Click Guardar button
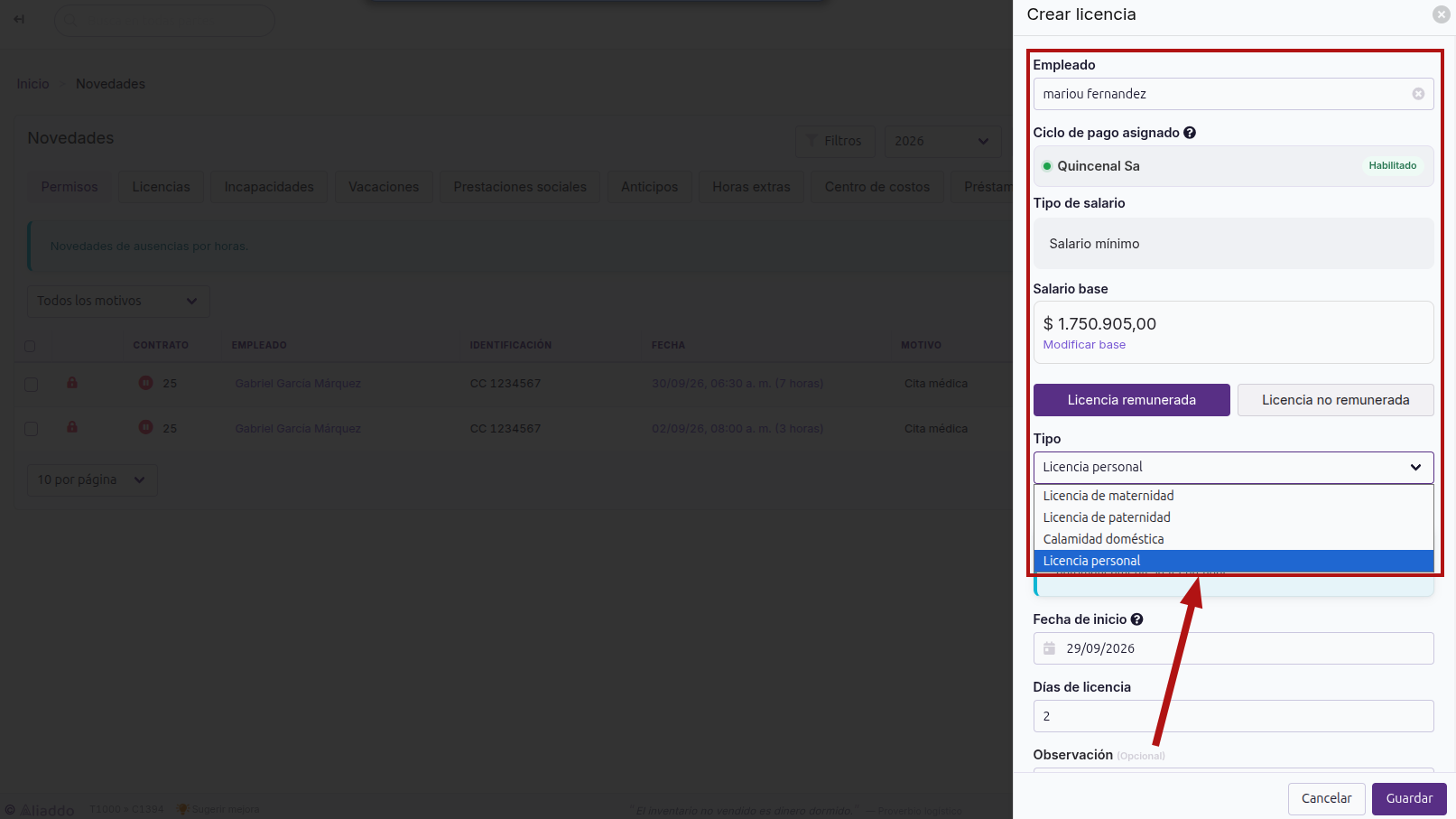This screenshot has width=1456, height=819. (x=1409, y=799)
